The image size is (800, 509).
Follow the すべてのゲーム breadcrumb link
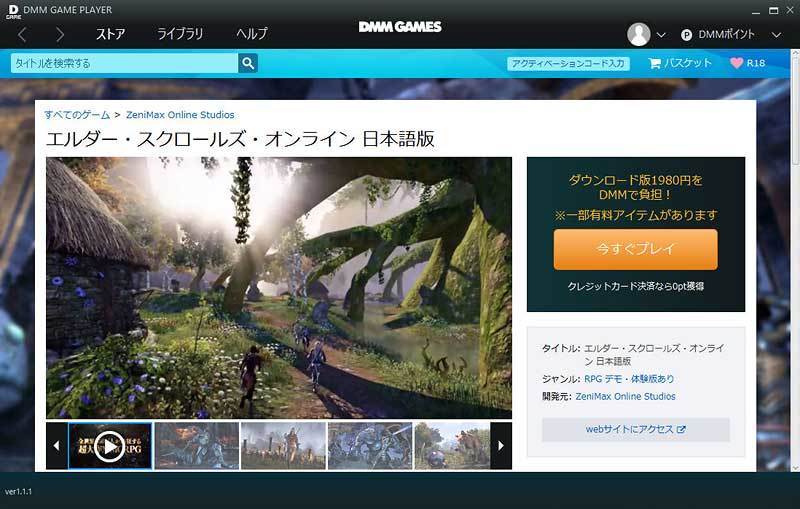[x=77, y=115]
